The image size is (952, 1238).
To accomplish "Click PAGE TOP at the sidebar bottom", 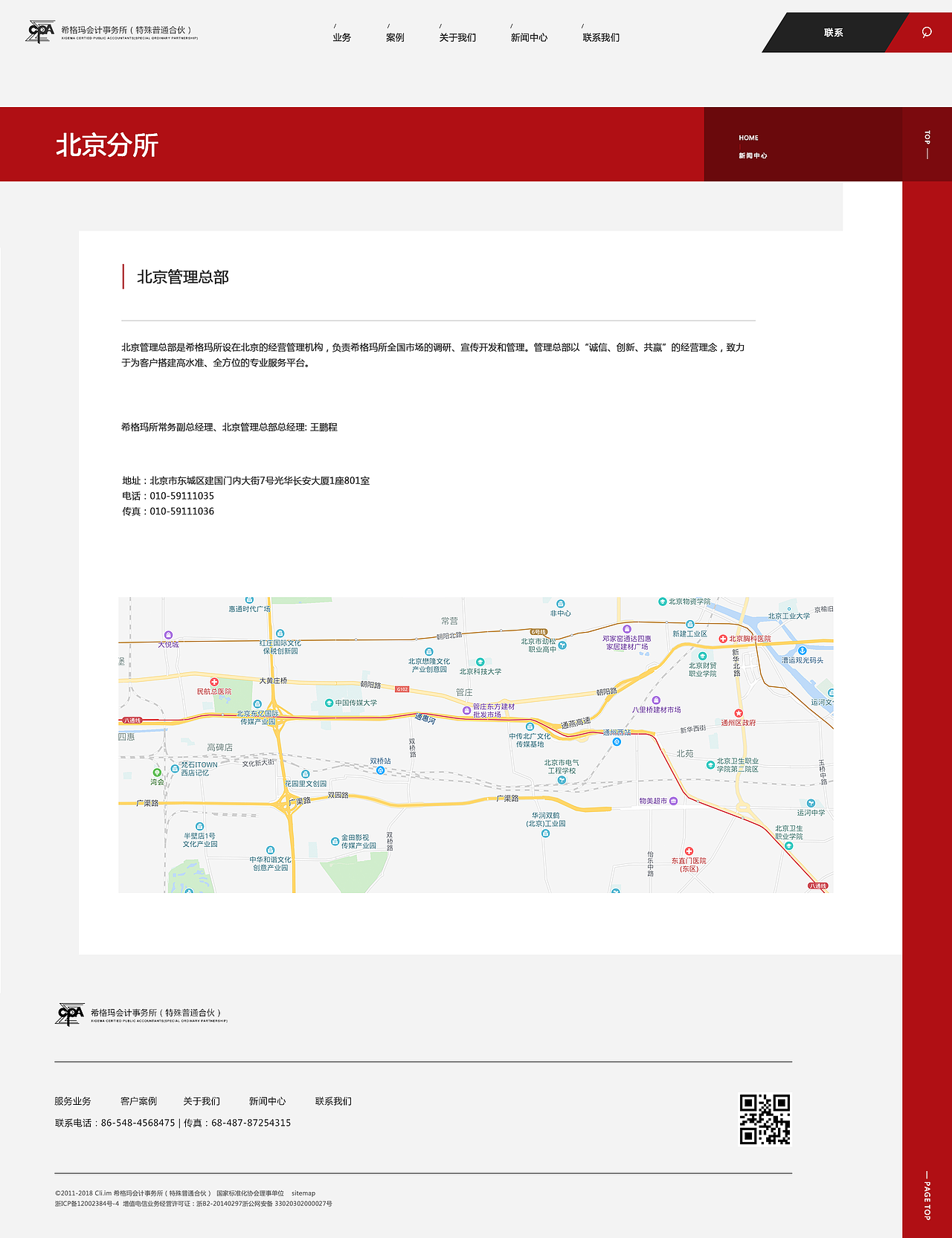I will pos(927,1196).
